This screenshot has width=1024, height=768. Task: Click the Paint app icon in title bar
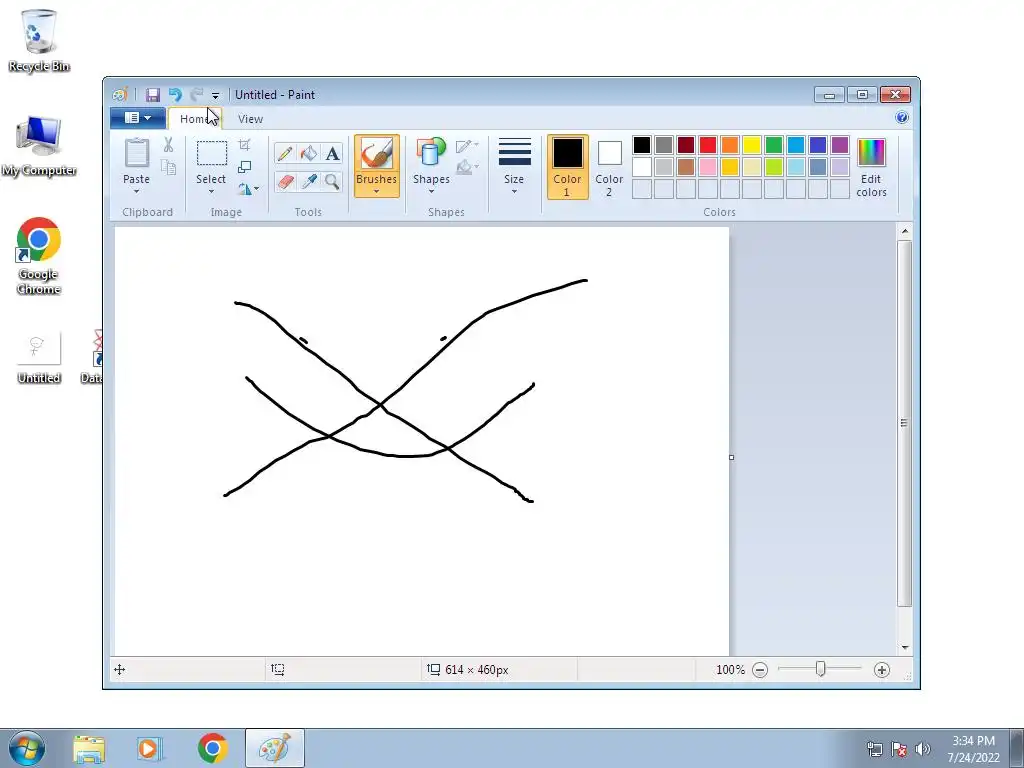click(x=120, y=95)
